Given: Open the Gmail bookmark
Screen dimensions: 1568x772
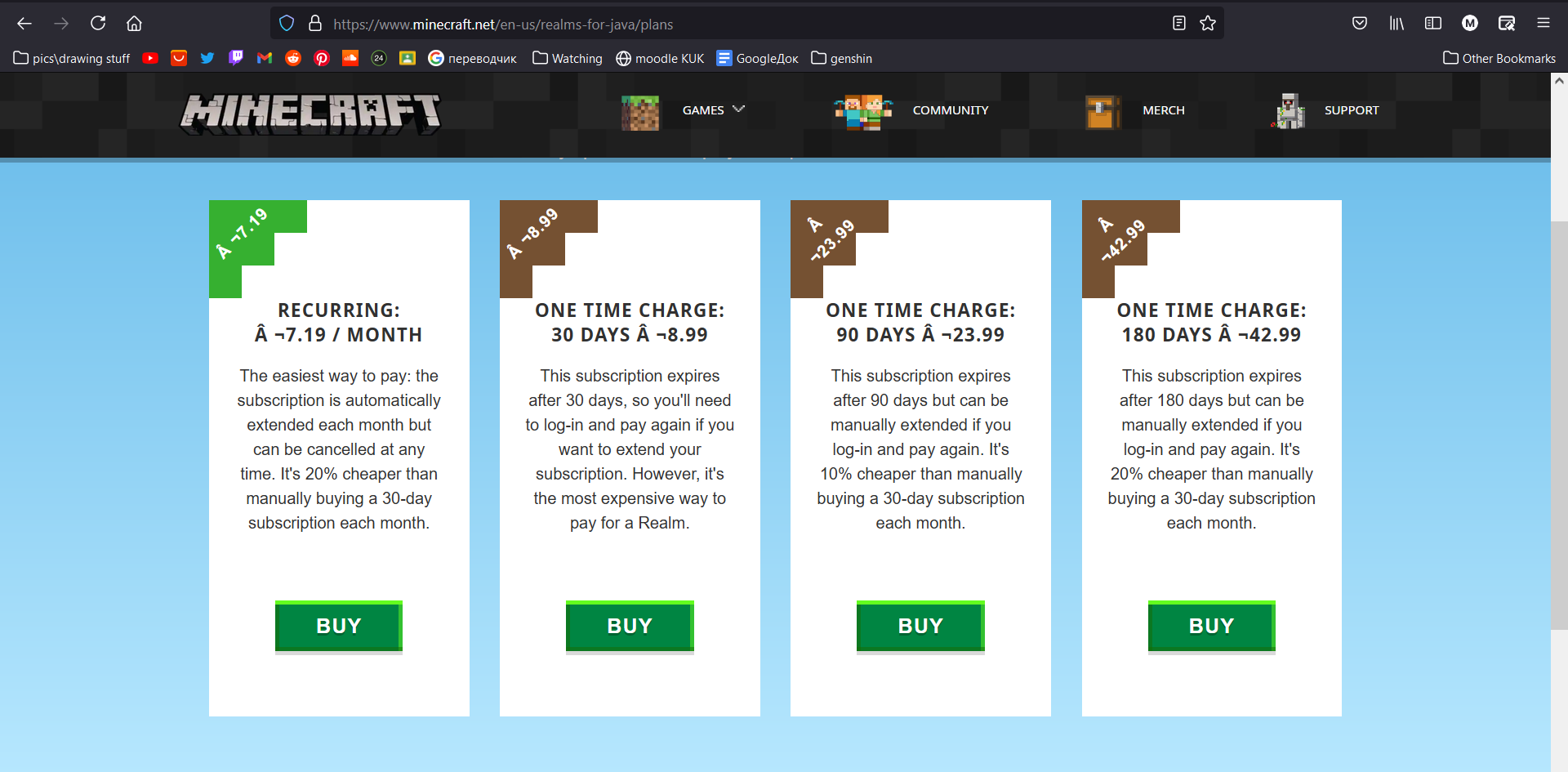Looking at the screenshot, I should point(265,58).
